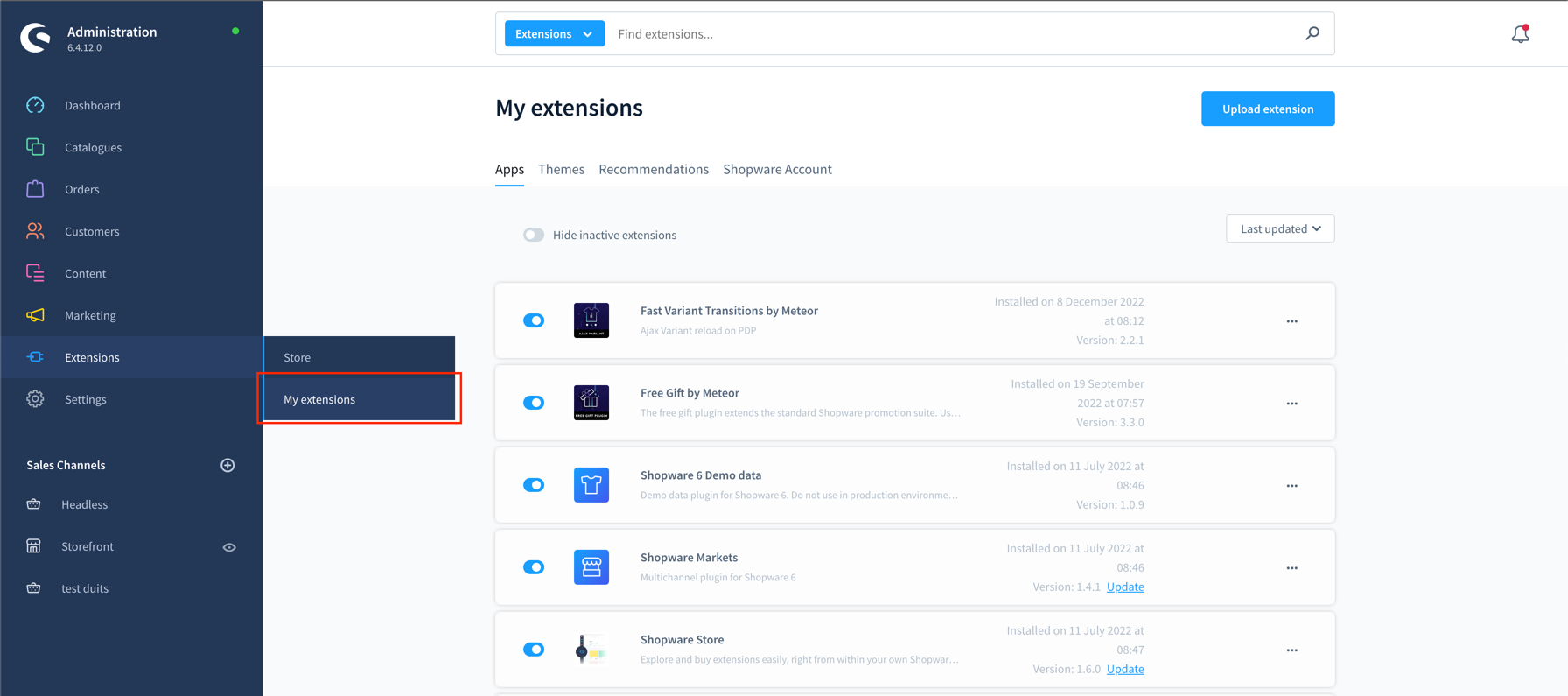Open the Extensions search scope dropdown
This screenshot has height=696, width=1568.
pyautogui.click(x=555, y=33)
